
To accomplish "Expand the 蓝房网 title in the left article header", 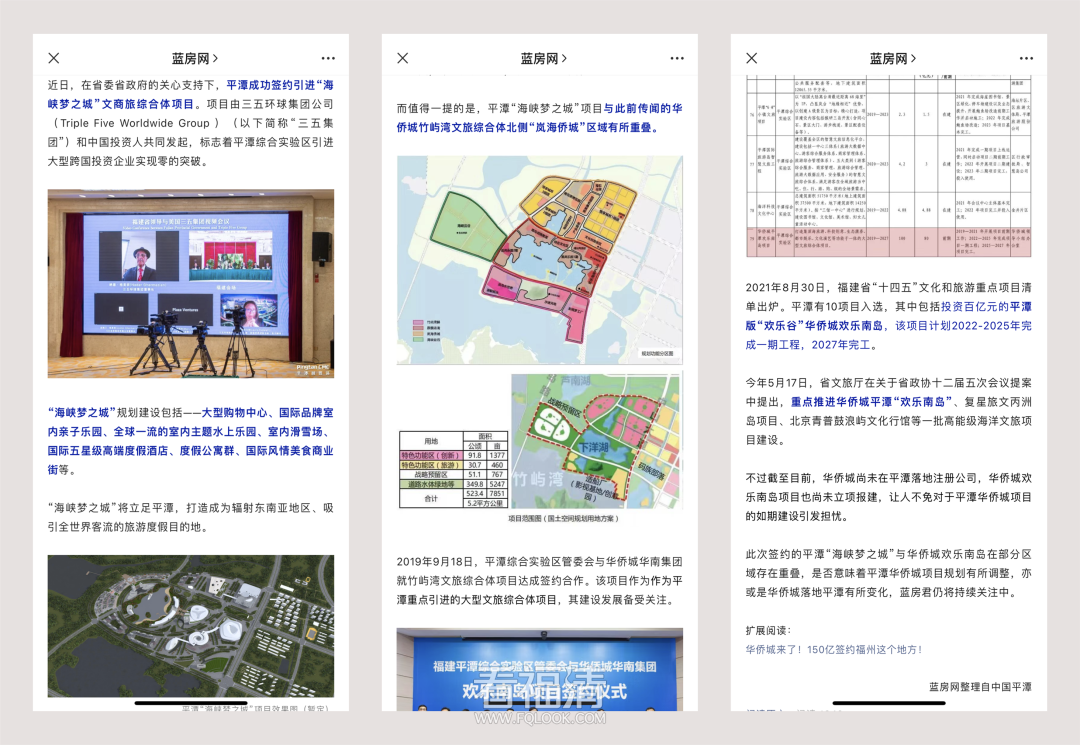I will point(194,59).
